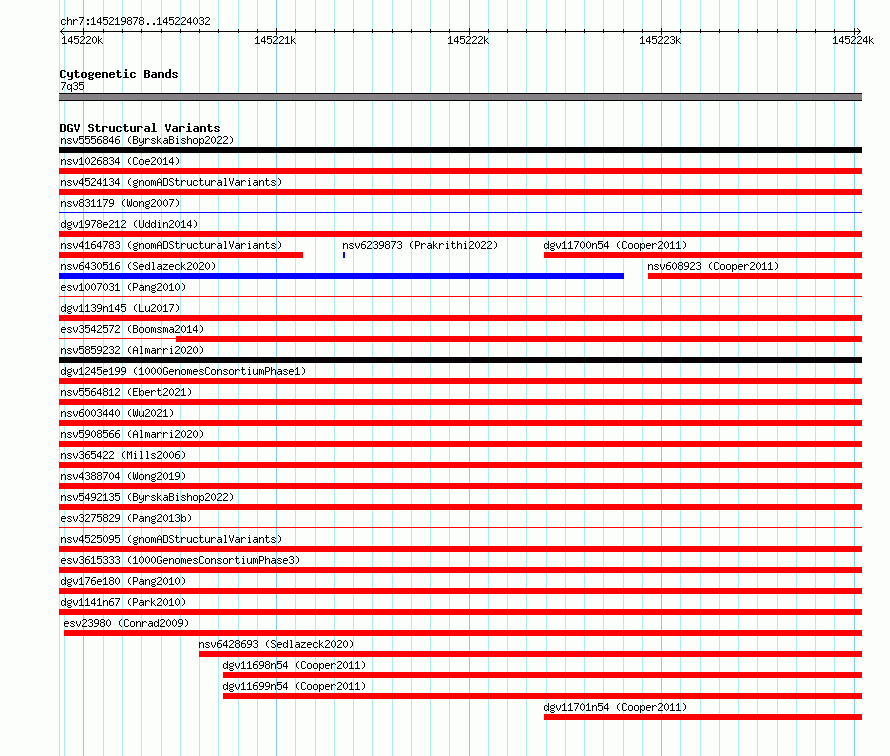Click the gray 7q35 cytogenetic band bar
This screenshot has width=890, height=756.
click(x=460, y=97)
